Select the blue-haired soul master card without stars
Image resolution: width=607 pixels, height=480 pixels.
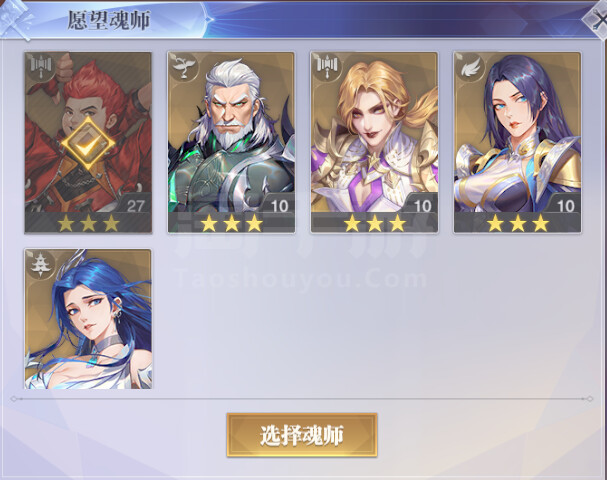pyautogui.click(x=88, y=319)
